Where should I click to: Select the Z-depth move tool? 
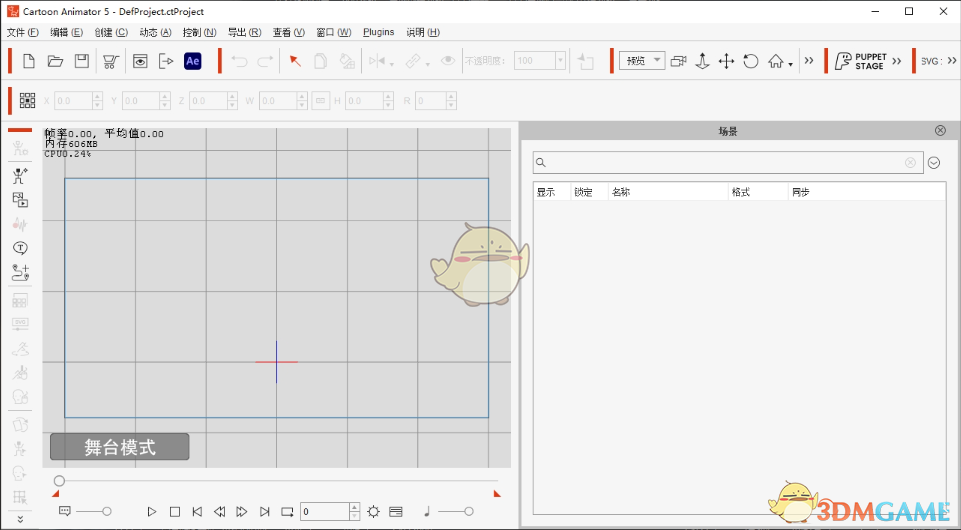pos(702,61)
